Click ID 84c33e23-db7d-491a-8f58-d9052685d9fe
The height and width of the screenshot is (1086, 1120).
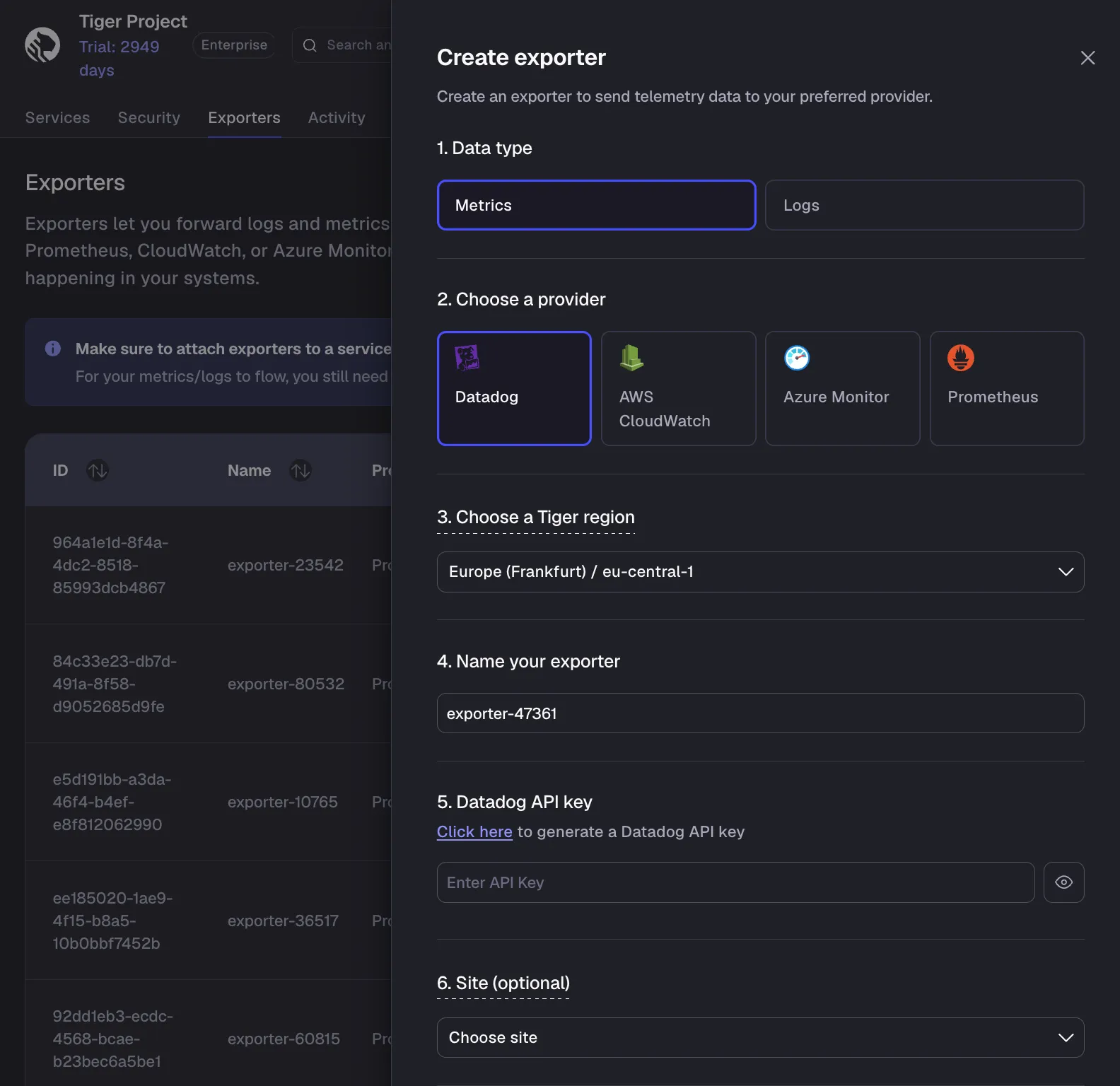pyautogui.click(x=115, y=684)
